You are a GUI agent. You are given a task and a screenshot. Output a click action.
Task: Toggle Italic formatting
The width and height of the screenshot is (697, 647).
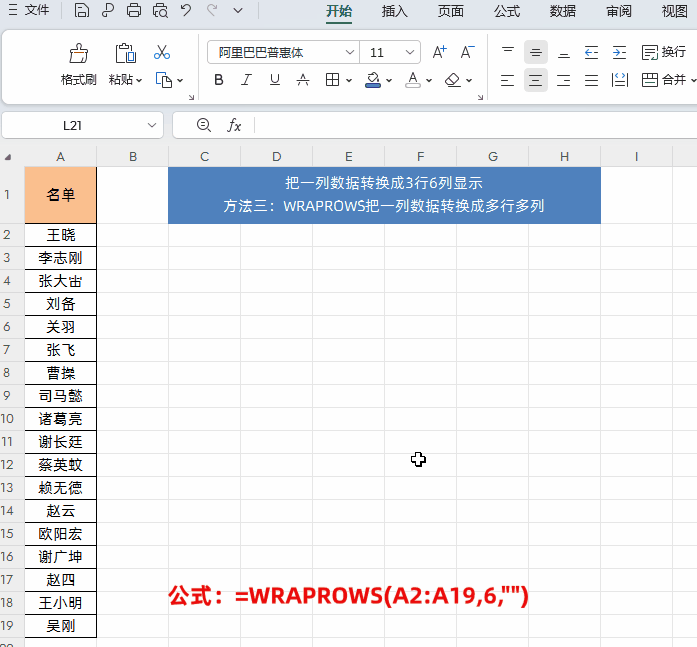pos(247,80)
